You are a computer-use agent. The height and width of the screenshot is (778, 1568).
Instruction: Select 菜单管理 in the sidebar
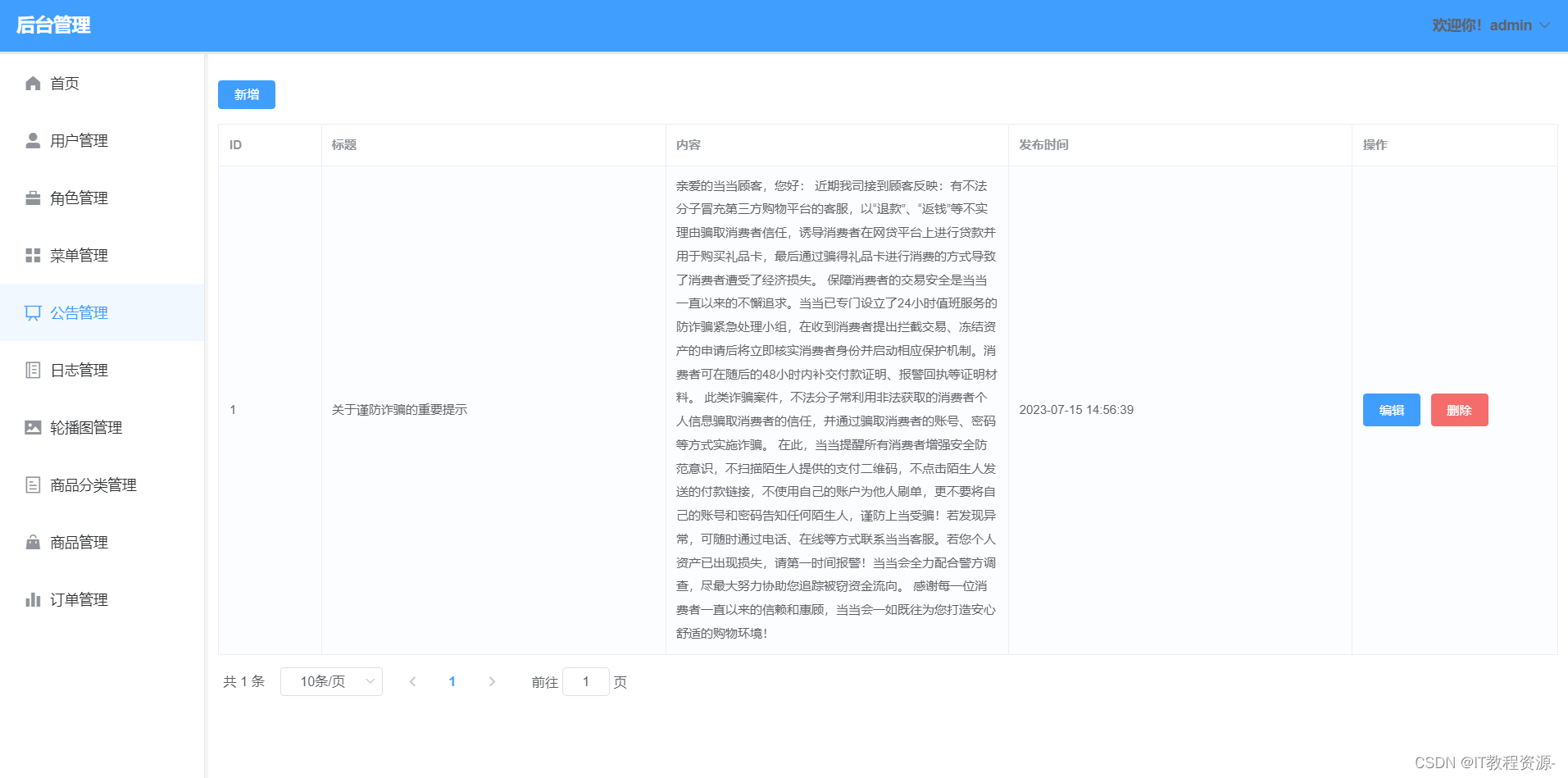pyautogui.click(x=102, y=255)
